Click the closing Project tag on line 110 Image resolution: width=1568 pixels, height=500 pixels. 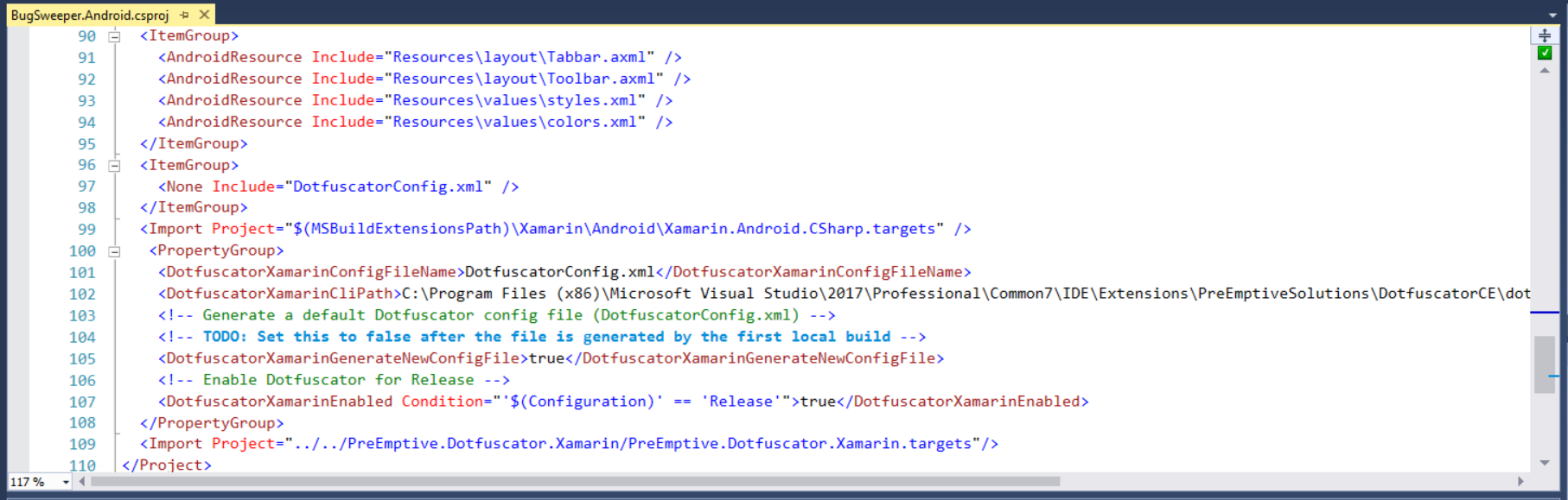pos(167,465)
